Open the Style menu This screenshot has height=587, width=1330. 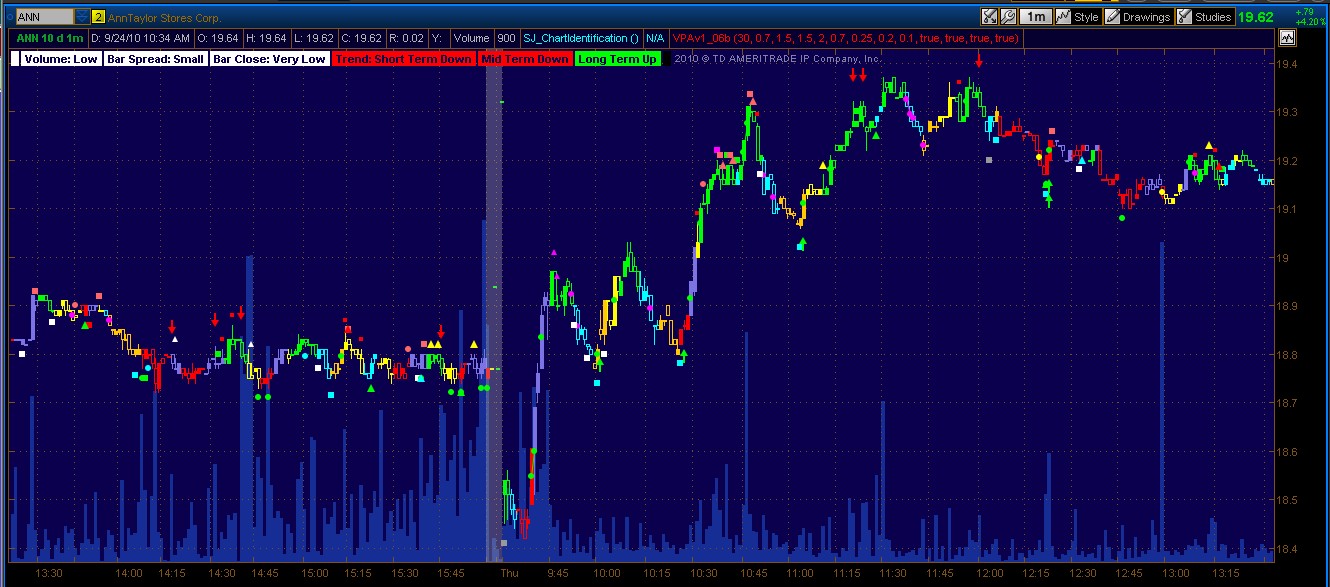pyautogui.click(x=1077, y=16)
